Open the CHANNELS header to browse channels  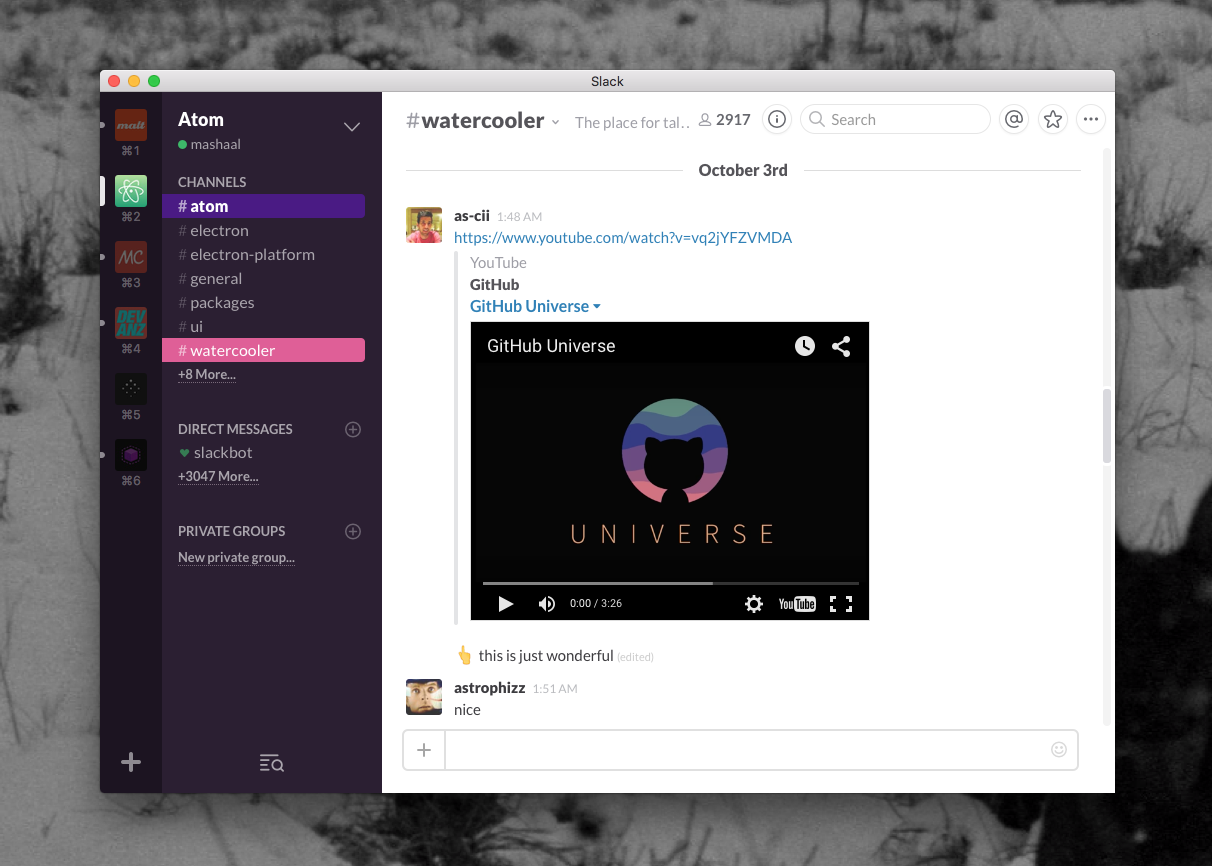click(212, 182)
